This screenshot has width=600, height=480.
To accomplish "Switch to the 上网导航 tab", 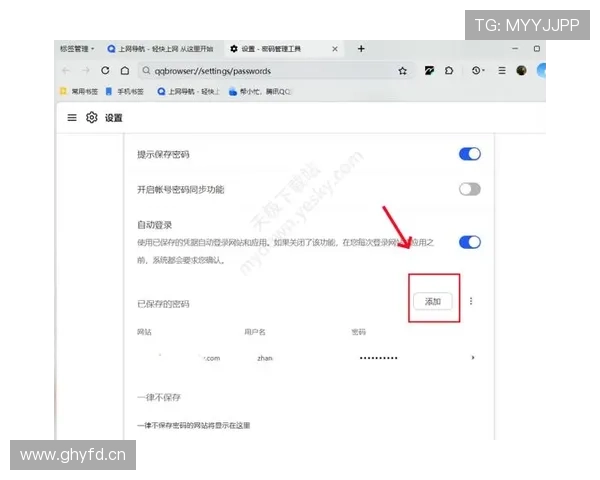I will click(x=160, y=49).
